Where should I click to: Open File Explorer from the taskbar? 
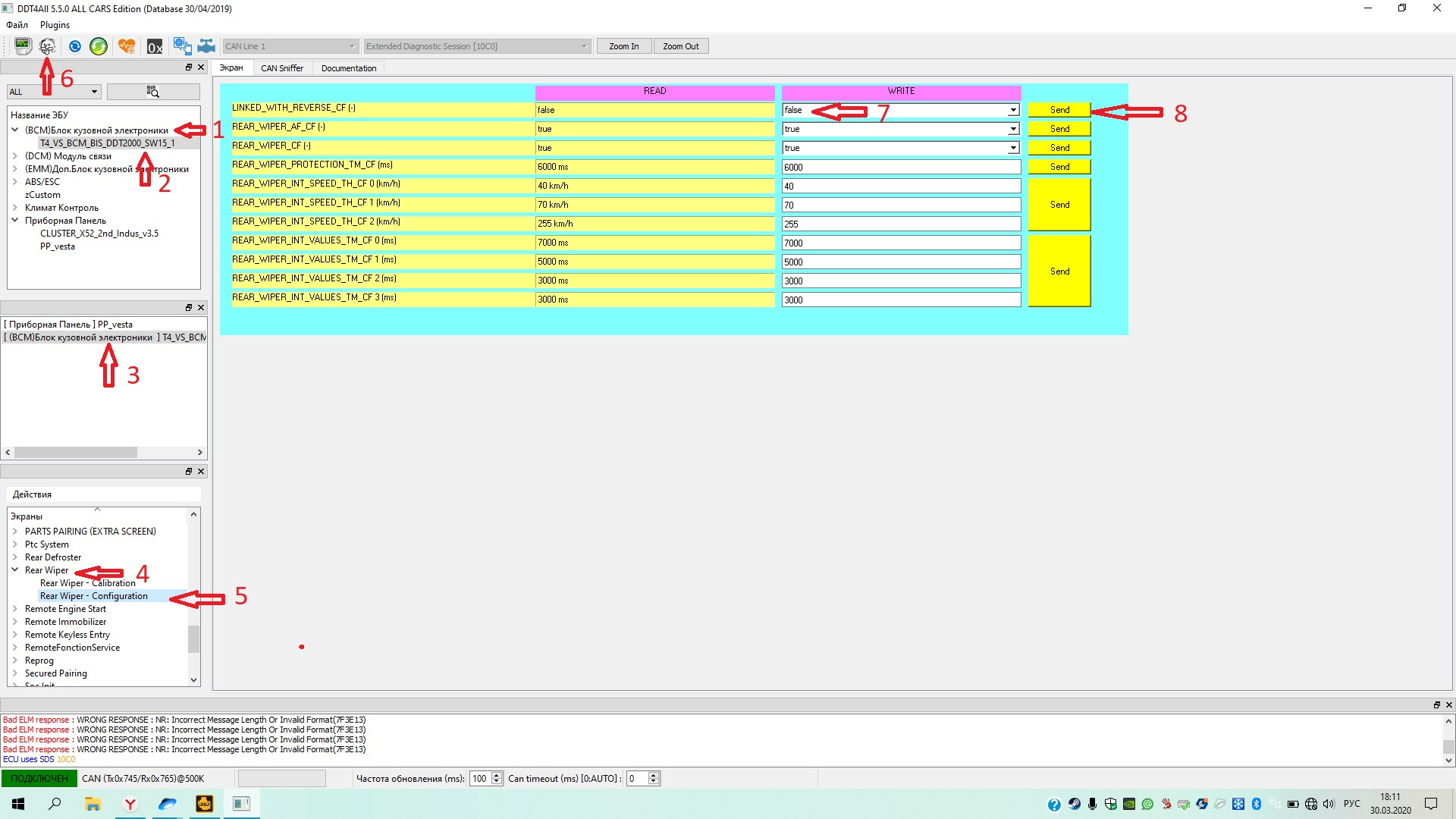pyautogui.click(x=93, y=804)
